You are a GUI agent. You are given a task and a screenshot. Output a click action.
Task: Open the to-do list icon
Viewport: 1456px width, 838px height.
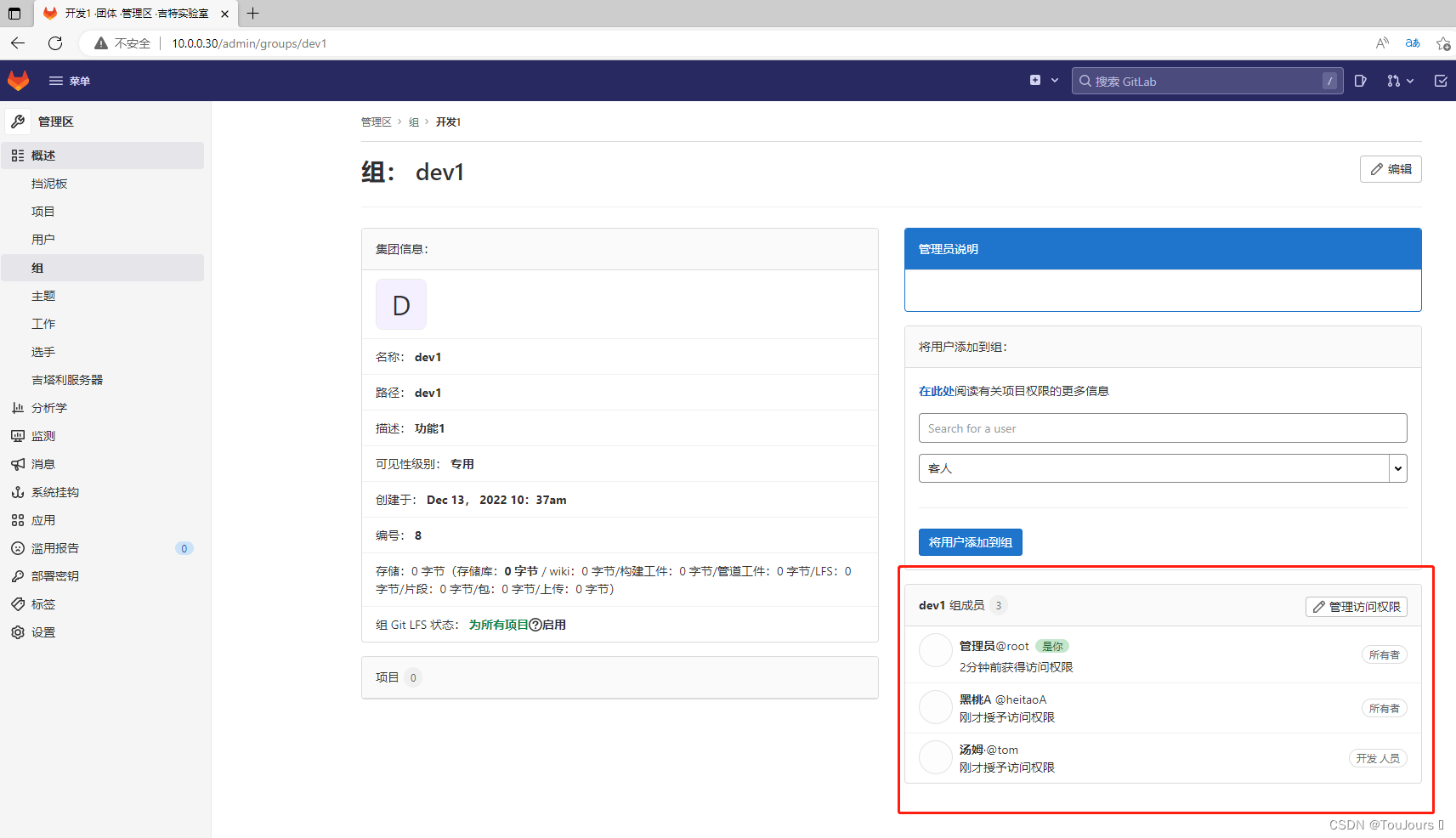tap(1441, 81)
